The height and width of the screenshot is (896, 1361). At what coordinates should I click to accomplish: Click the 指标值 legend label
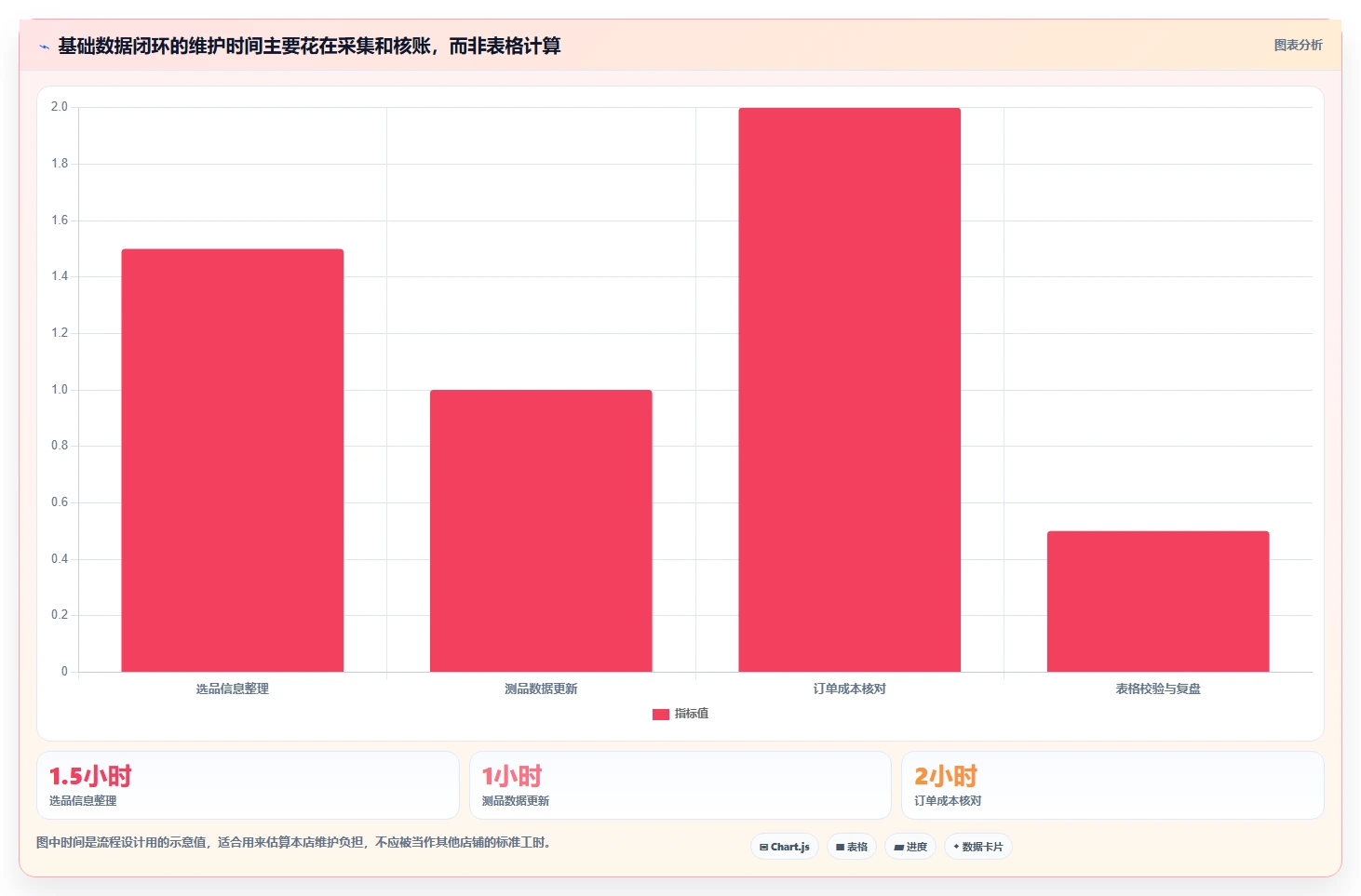click(x=692, y=714)
